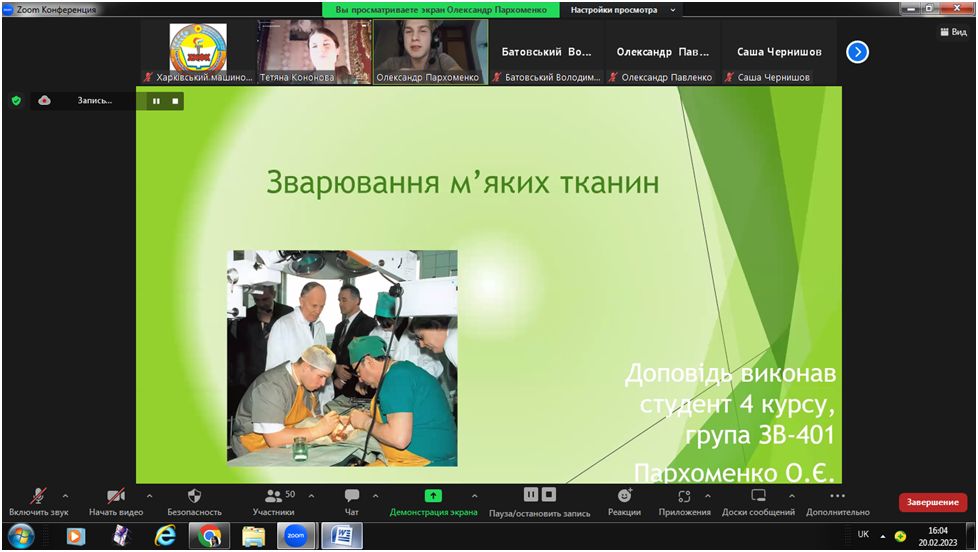This screenshot has height=552, width=978.
Task: Expand arrow next to Доски сообщений
Action: (x=792, y=496)
